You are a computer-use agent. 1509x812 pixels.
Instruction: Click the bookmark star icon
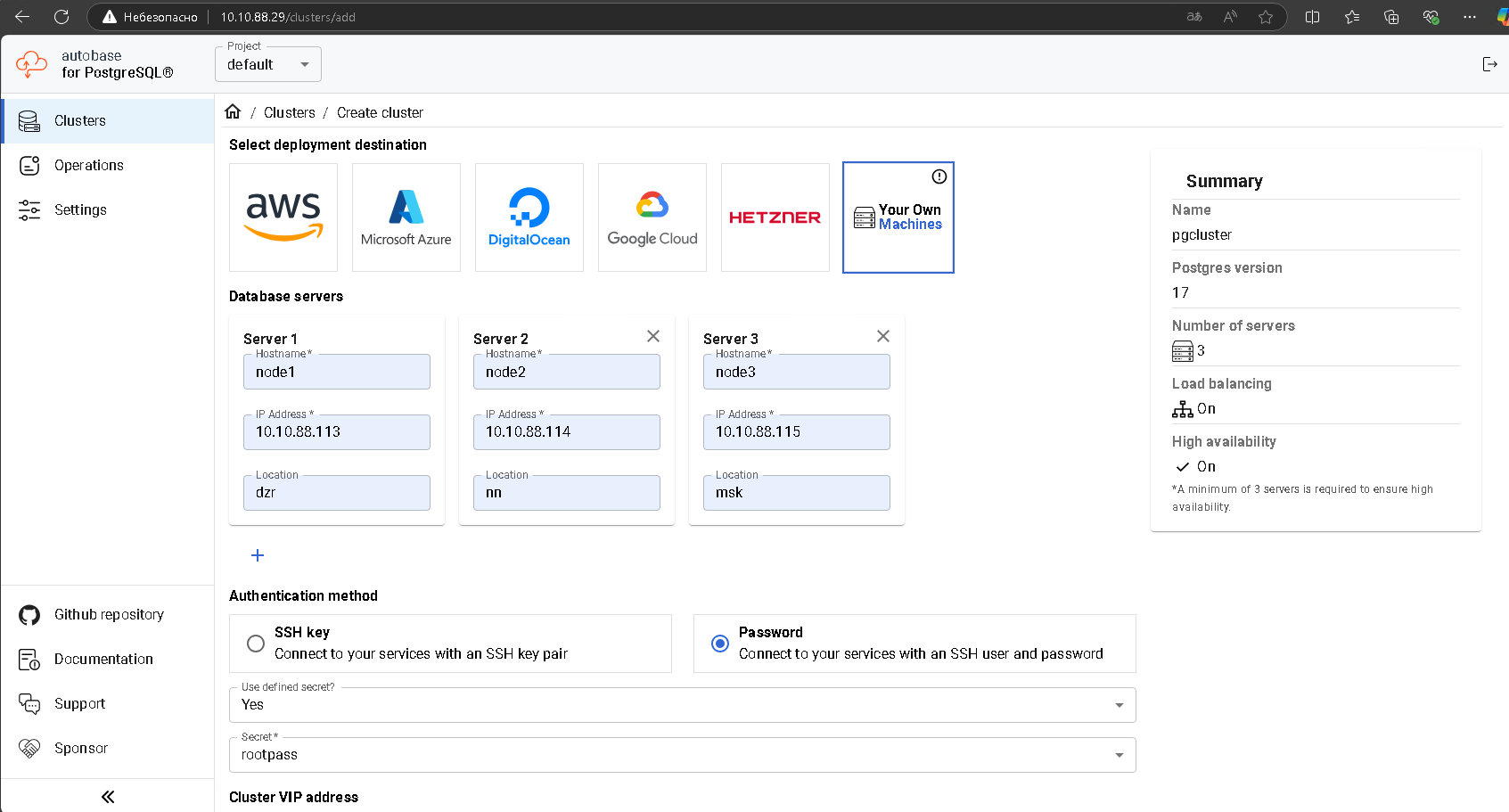[1266, 17]
